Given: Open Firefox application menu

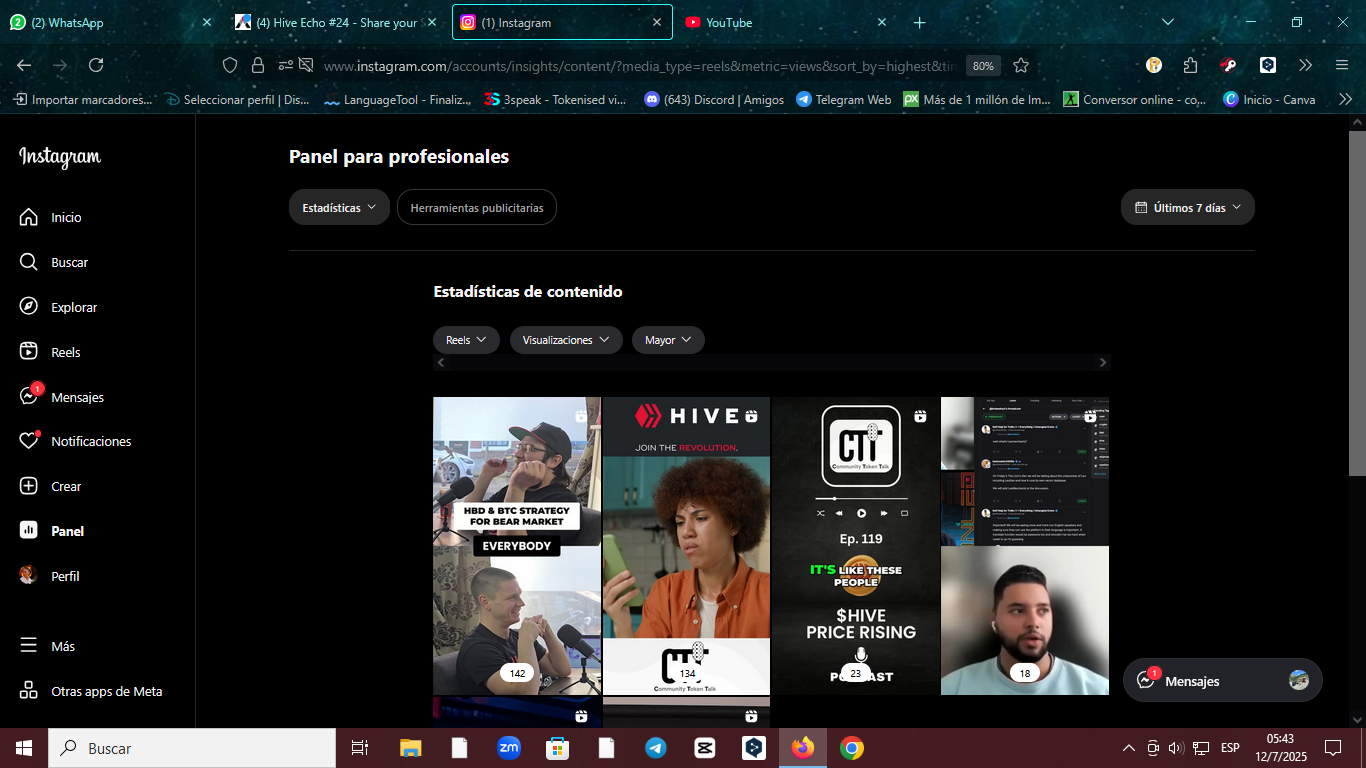Looking at the screenshot, I should pyautogui.click(x=1342, y=65).
